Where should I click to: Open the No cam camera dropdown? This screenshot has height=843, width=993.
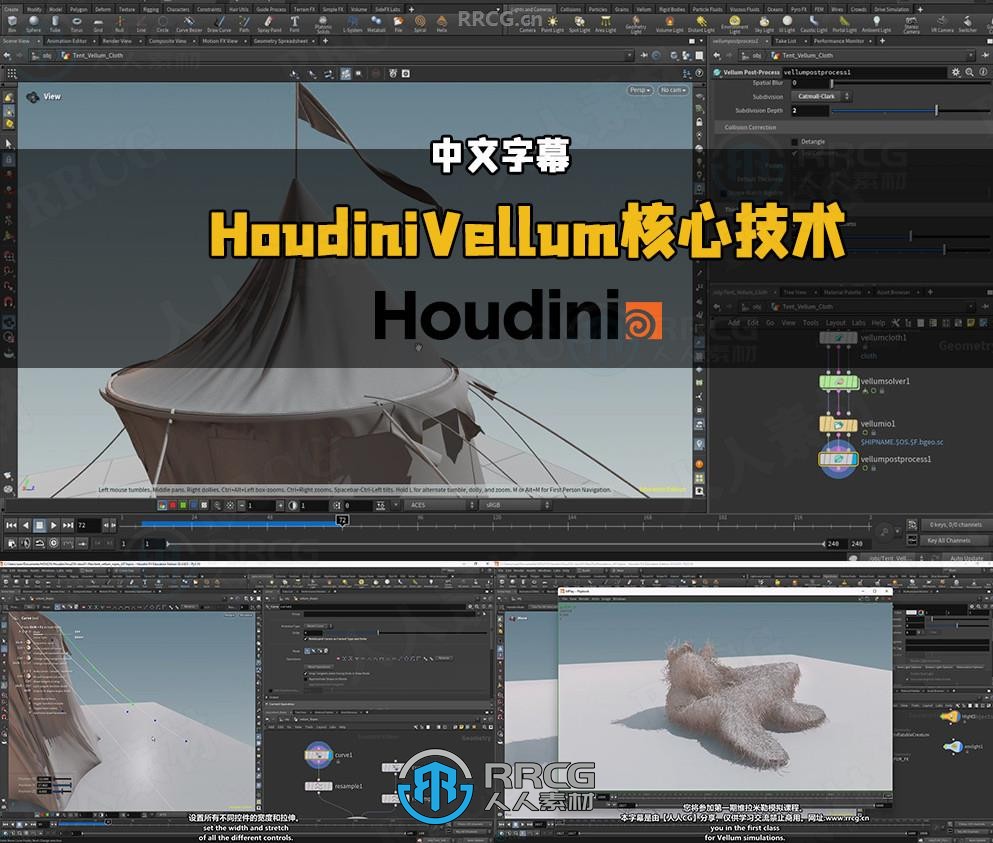point(673,90)
